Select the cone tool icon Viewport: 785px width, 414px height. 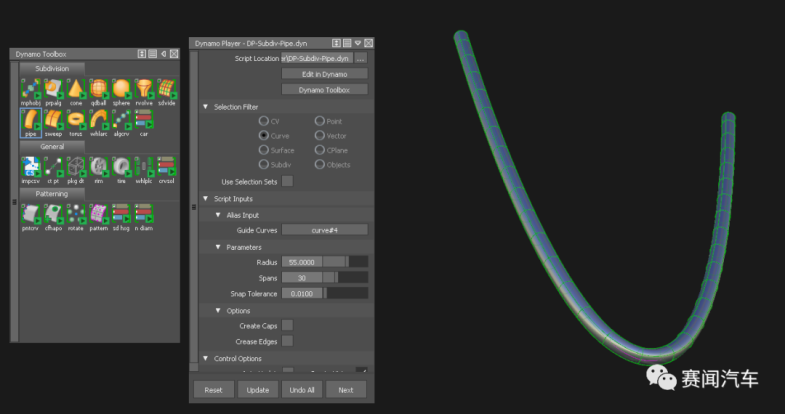pyautogui.click(x=76, y=89)
